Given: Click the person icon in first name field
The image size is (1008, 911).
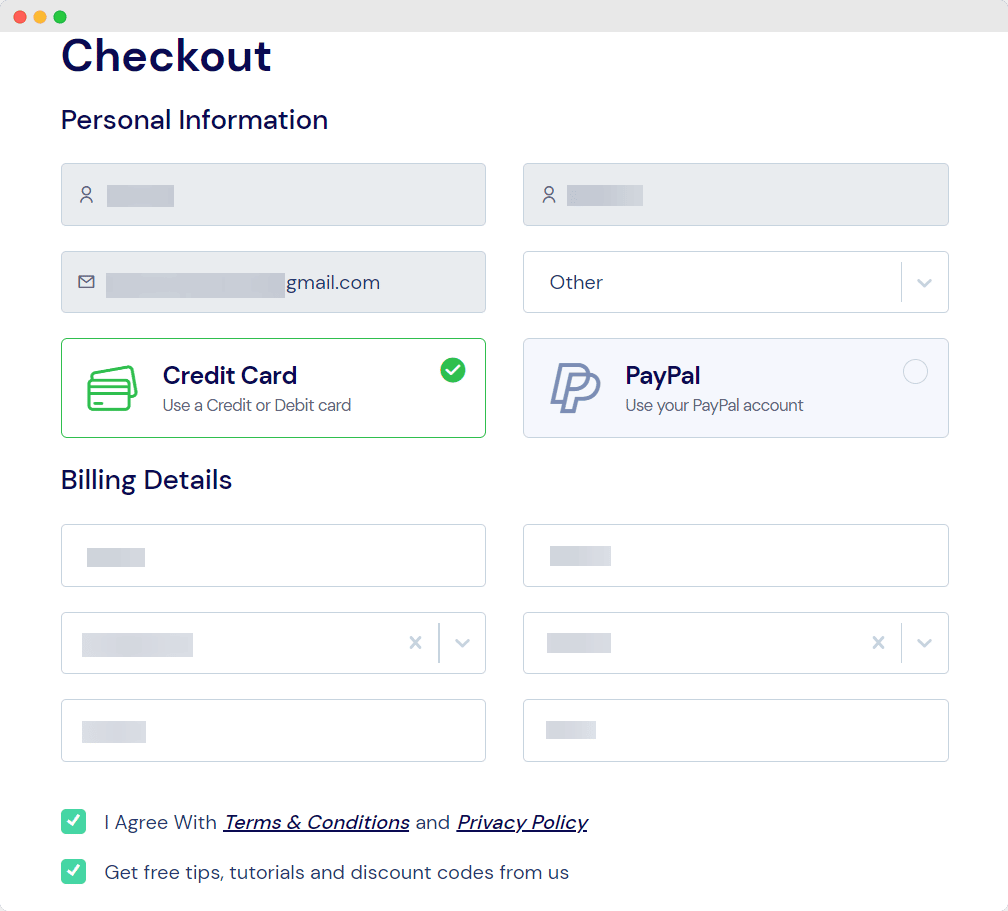Looking at the screenshot, I should coord(85,194).
